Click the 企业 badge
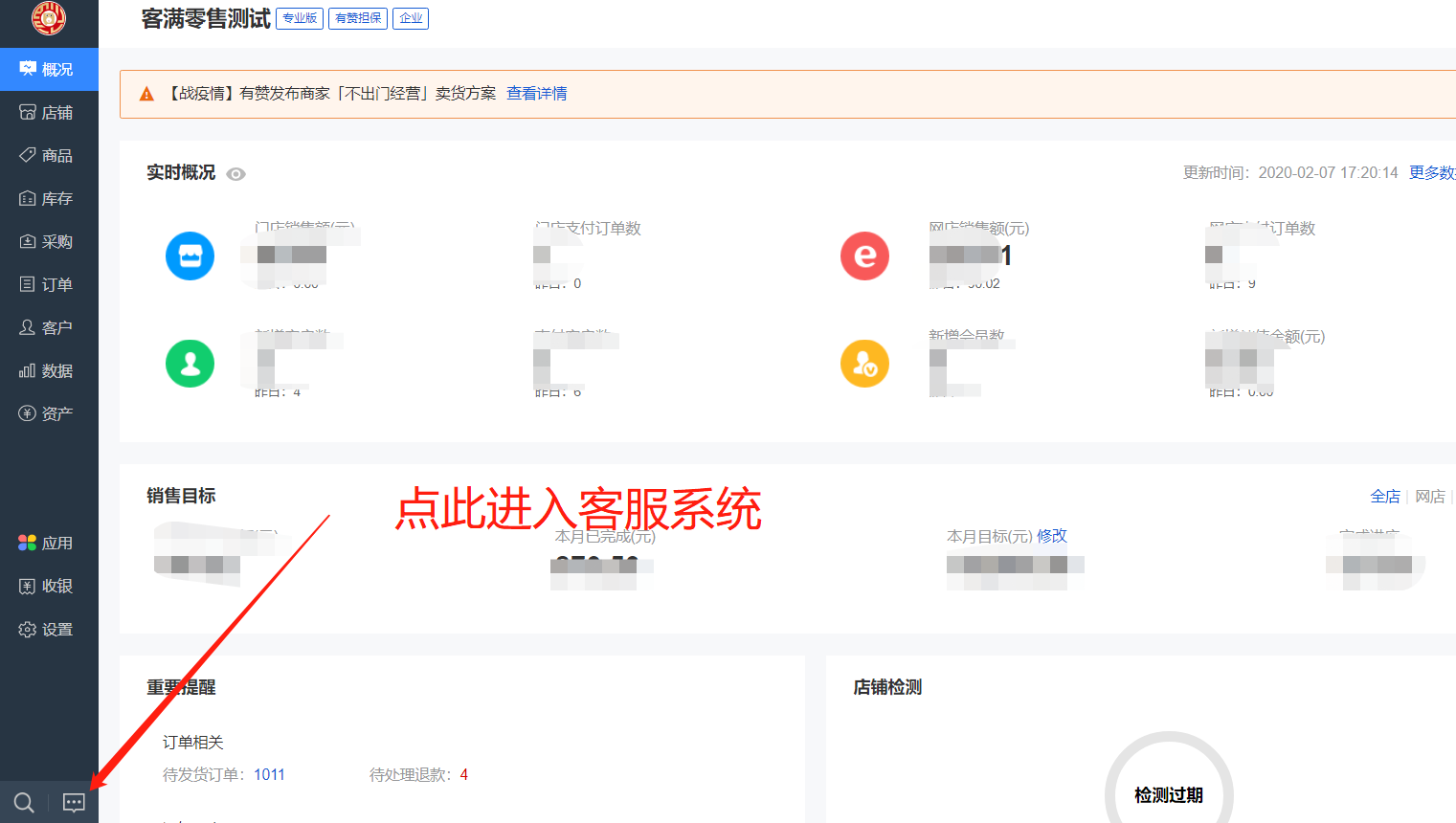The width and height of the screenshot is (1456, 823). [411, 18]
